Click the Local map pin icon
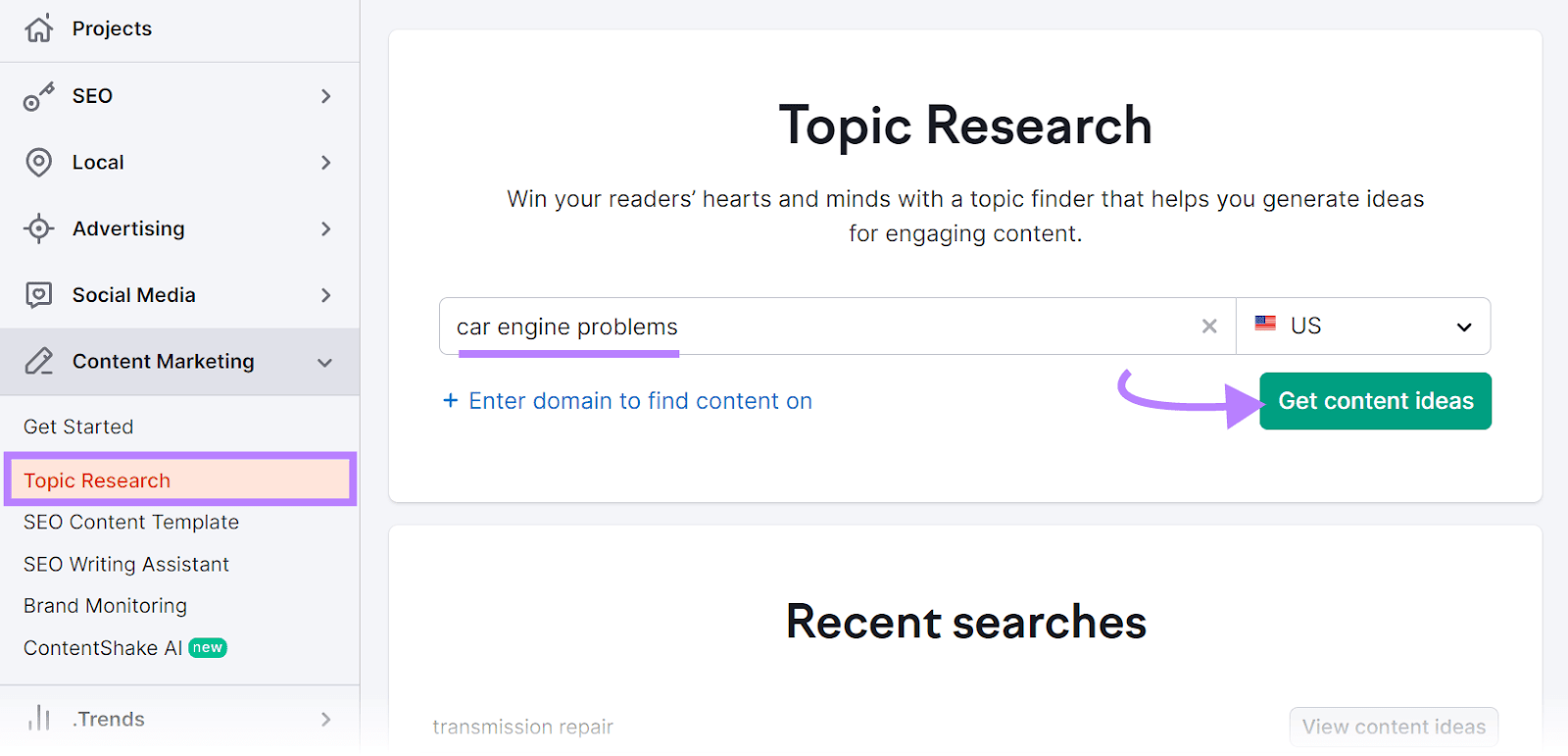1568x756 pixels. pos(39,163)
